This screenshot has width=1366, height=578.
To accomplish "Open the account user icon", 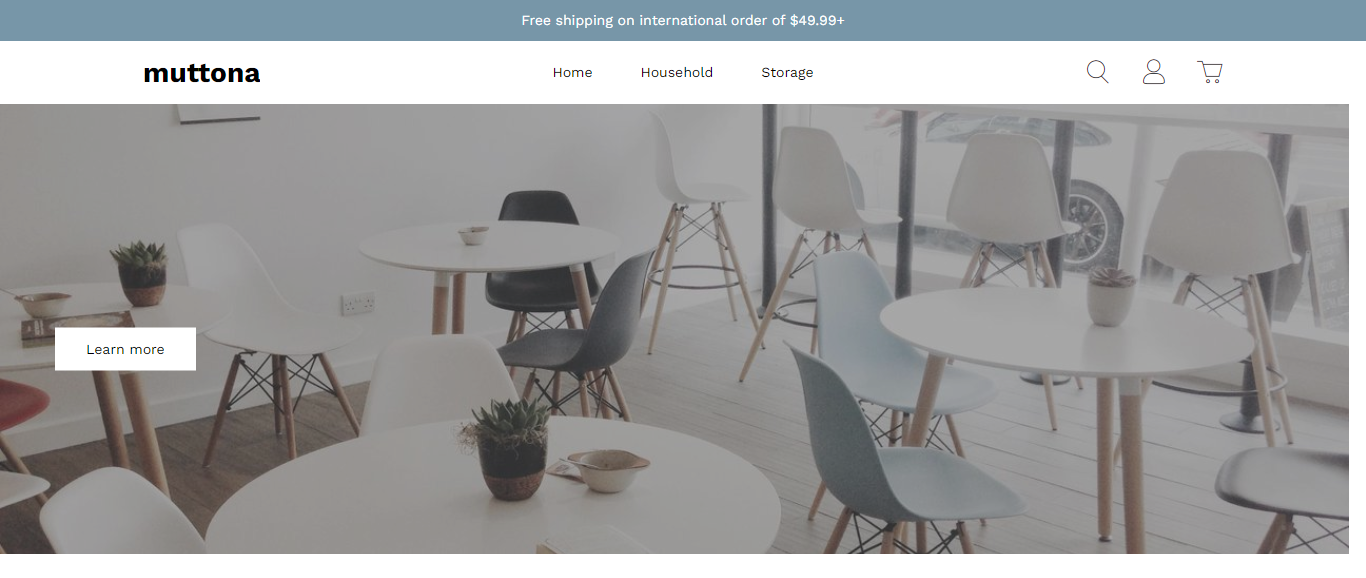I will click(1153, 72).
